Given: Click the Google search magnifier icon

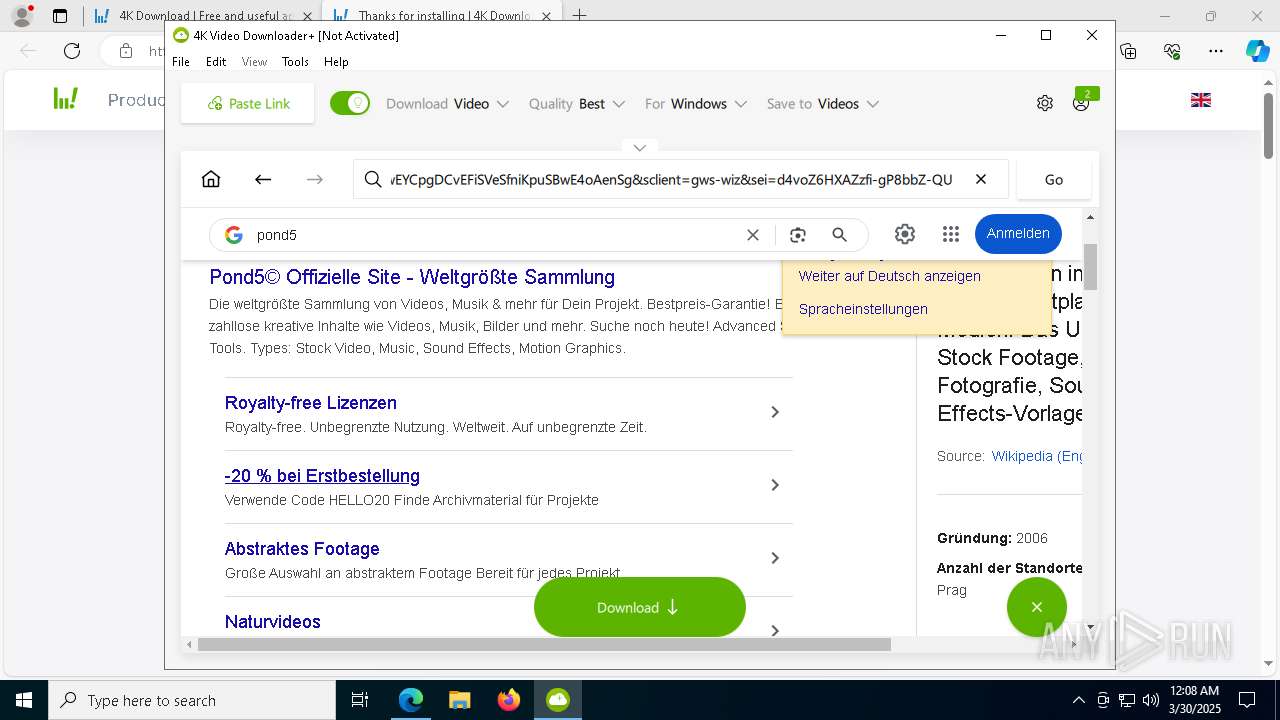Looking at the screenshot, I should [840, 235].
